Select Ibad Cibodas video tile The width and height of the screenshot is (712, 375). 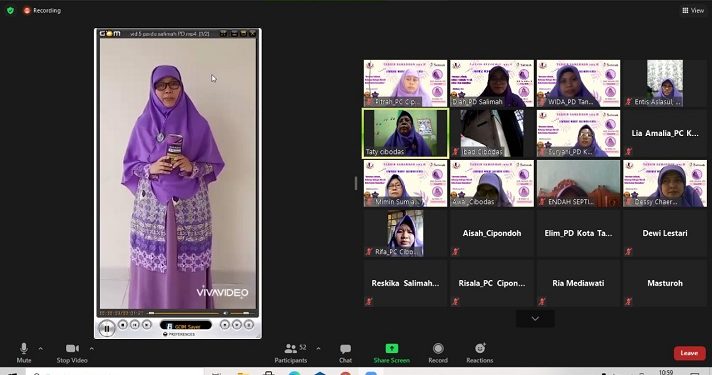tap(492, 133)
